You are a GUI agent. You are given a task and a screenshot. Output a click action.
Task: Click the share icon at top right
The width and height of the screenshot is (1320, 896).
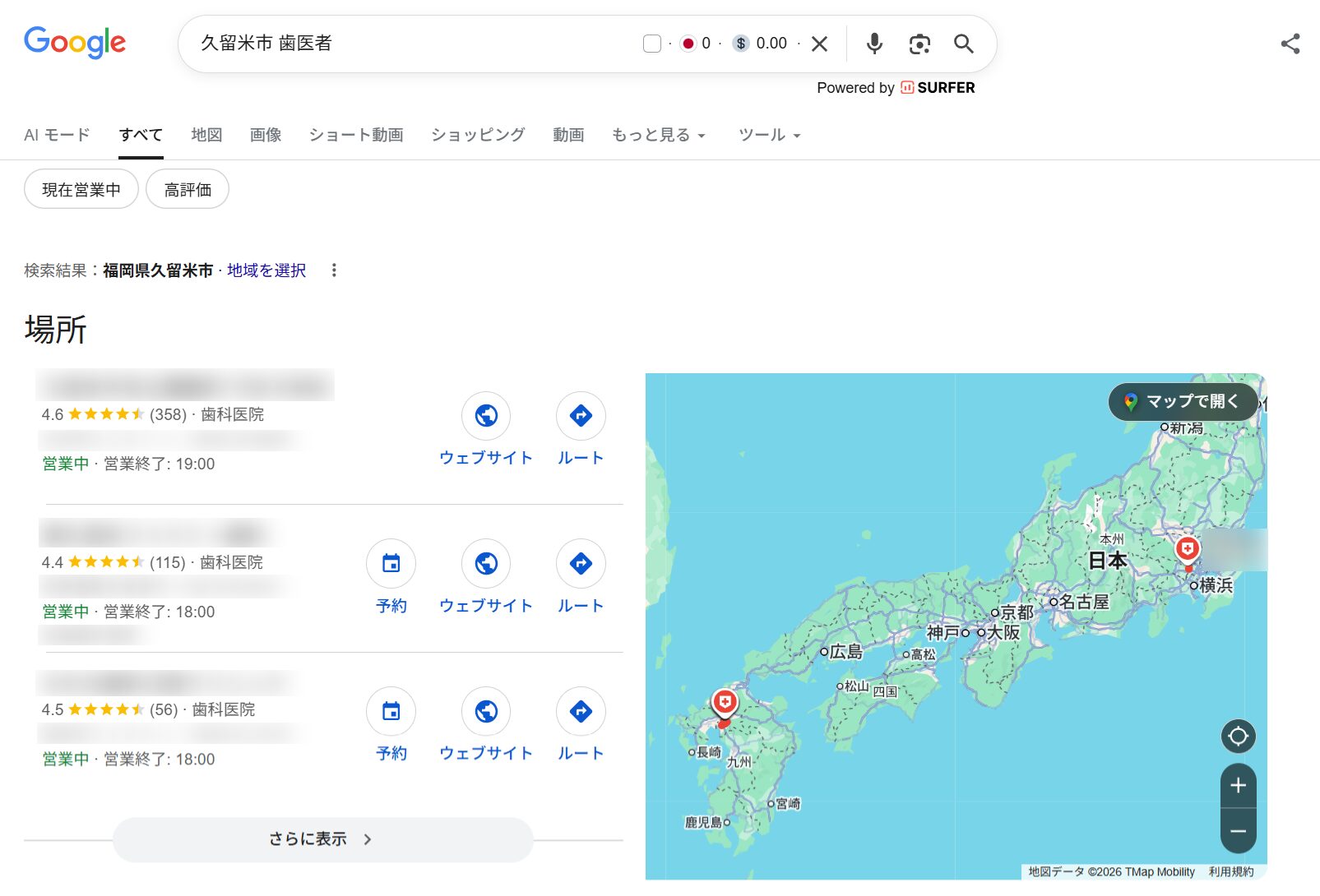coord(1290,44)
